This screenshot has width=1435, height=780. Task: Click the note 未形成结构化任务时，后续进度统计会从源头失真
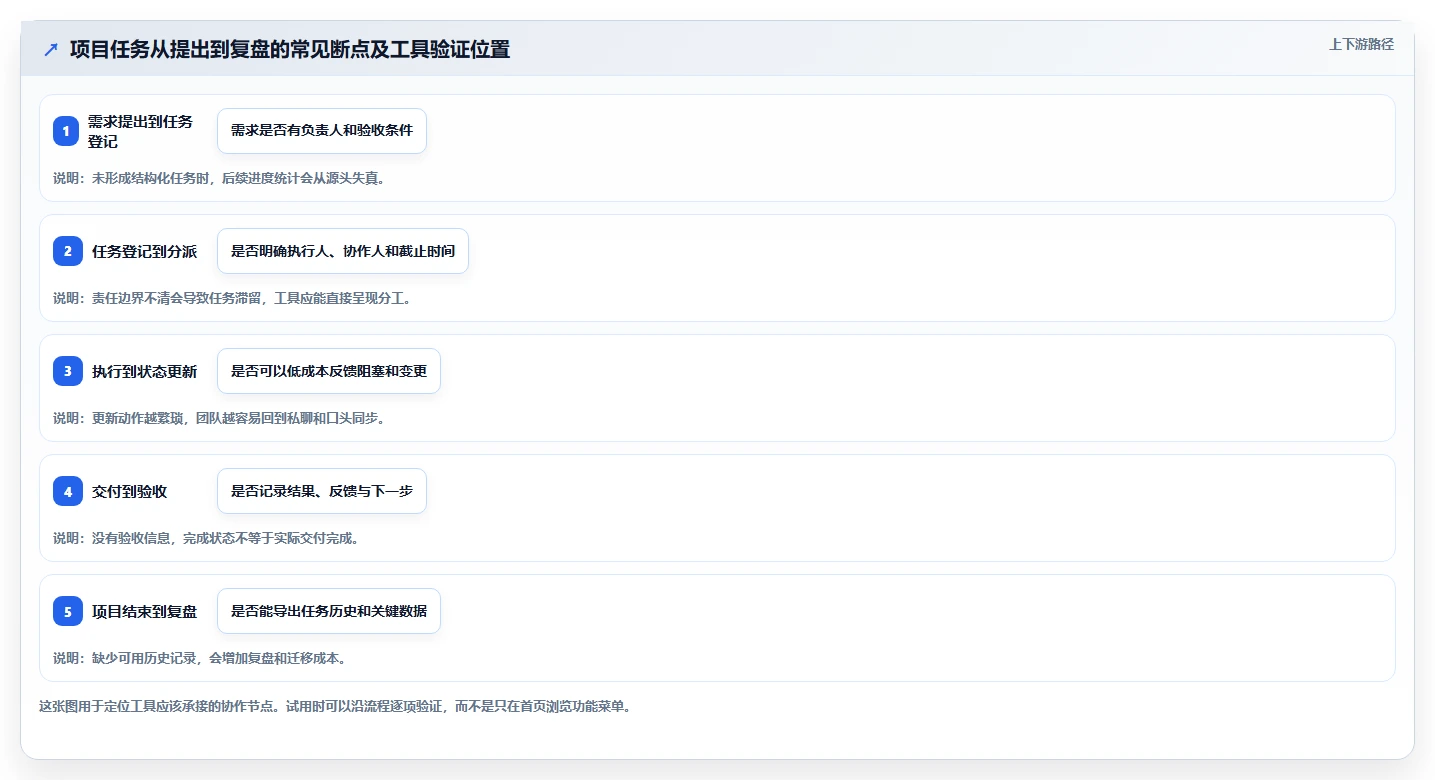pos(238,178)
